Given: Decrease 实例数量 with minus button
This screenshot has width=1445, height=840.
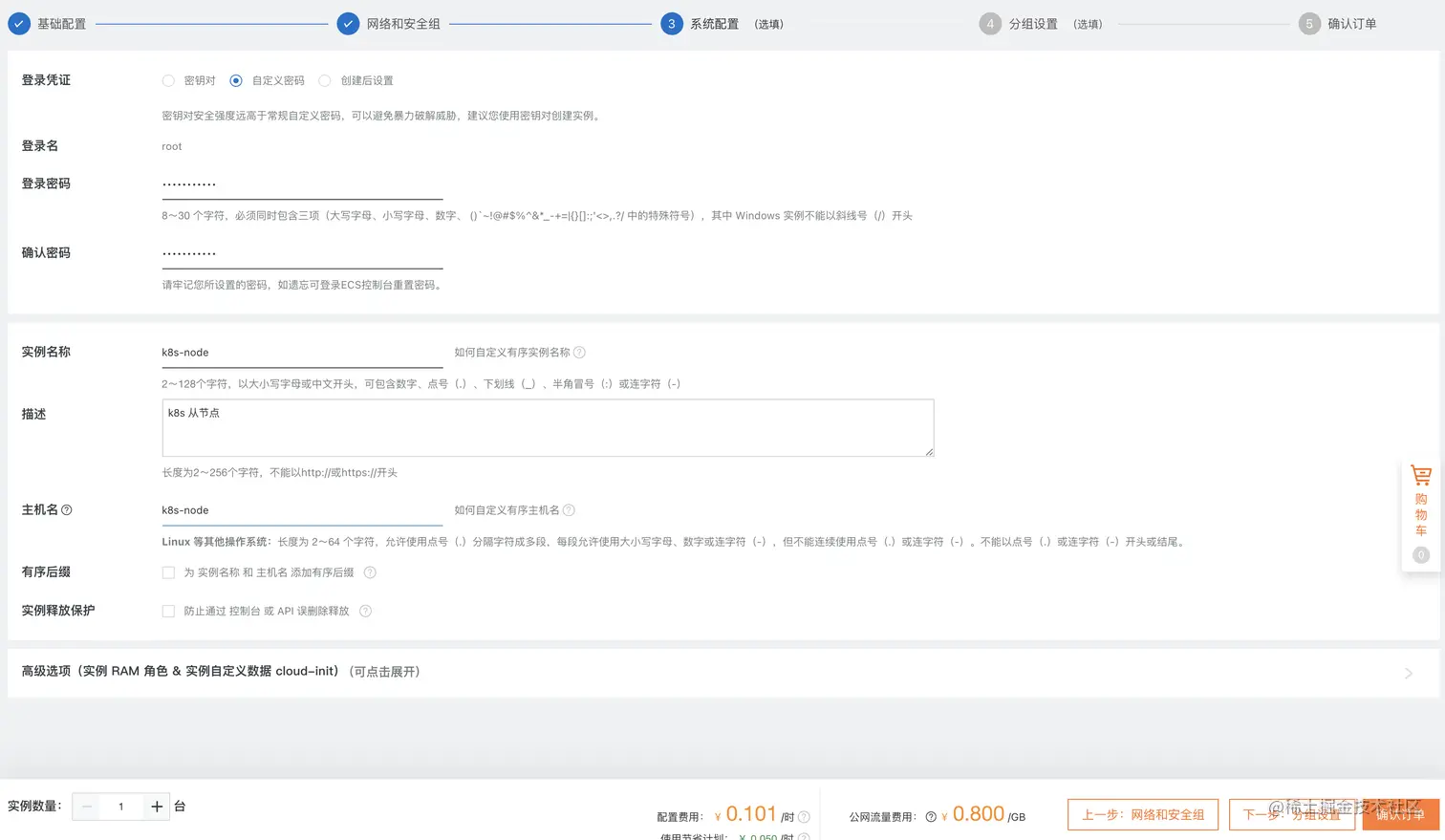Looking at the screenshot, I should (x=87, y=807).
